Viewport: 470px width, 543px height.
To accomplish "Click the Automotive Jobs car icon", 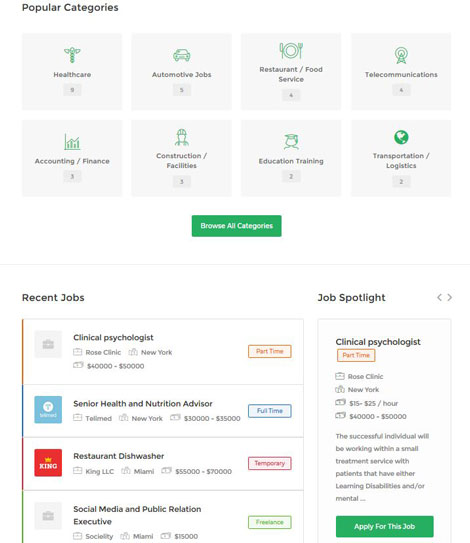I will point(181,55).
